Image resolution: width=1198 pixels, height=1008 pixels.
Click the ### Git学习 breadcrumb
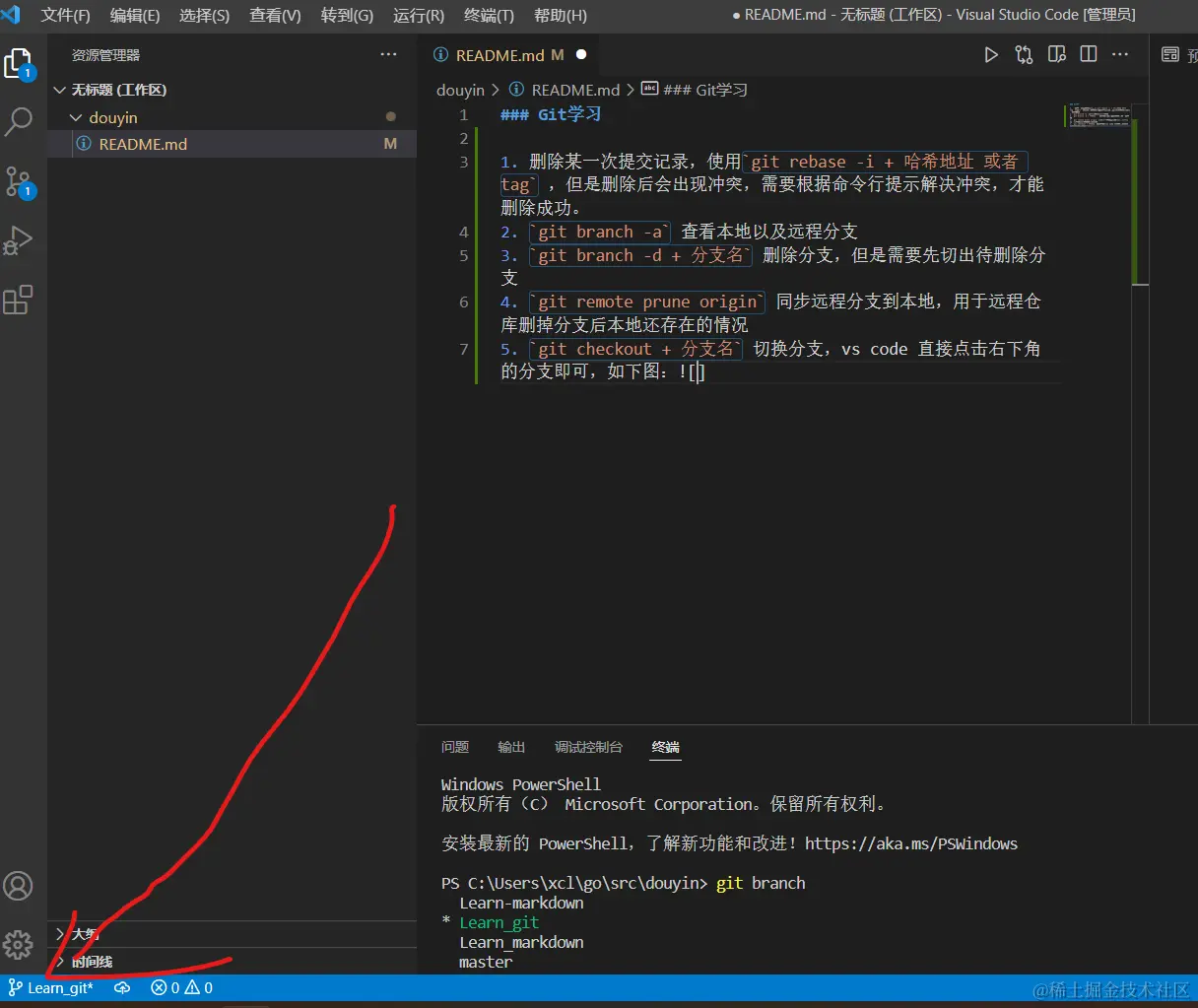click(695, 90)
